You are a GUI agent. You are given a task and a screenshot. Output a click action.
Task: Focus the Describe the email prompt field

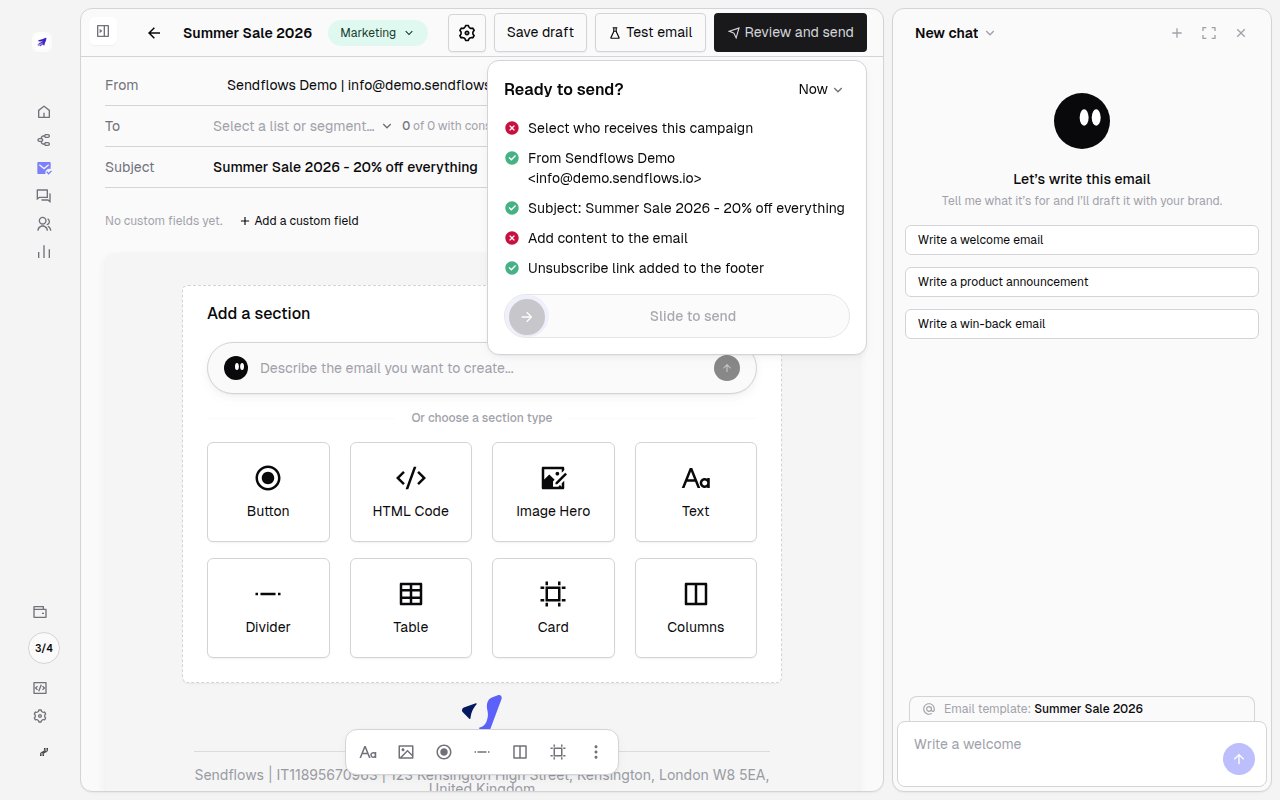484,368
